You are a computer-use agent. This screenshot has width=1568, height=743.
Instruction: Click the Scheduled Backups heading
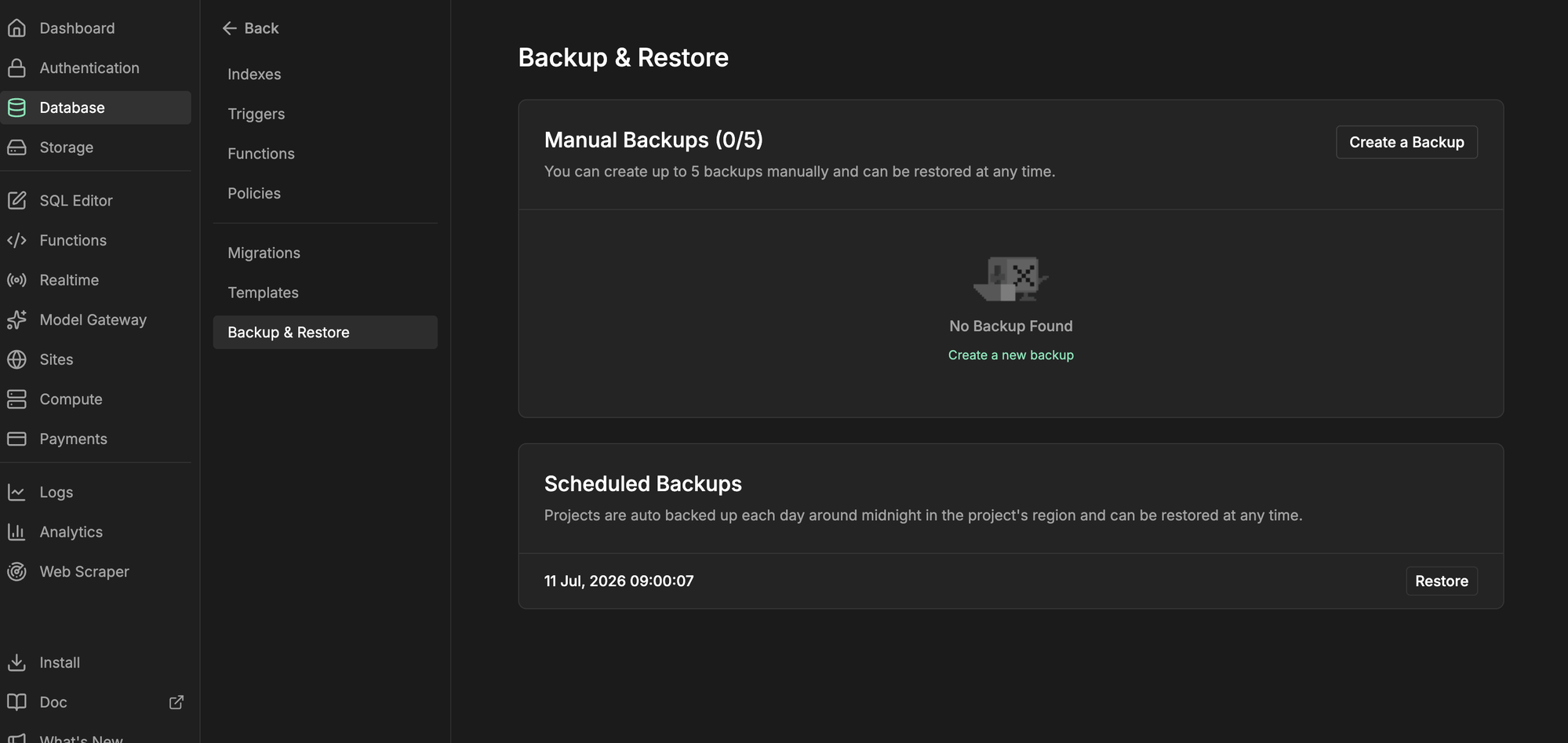click(x=643, y=484)
